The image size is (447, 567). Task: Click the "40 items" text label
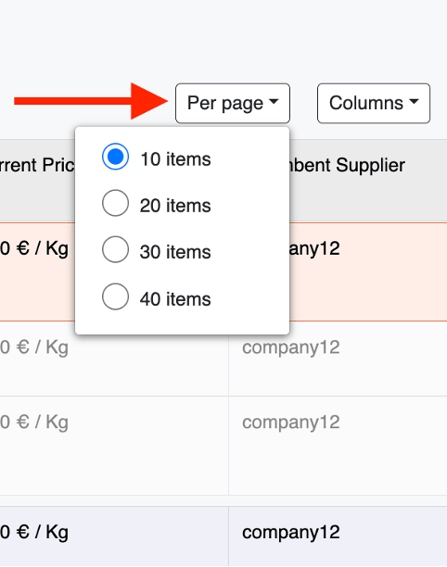pyautogui.click(x=175, y=299)
